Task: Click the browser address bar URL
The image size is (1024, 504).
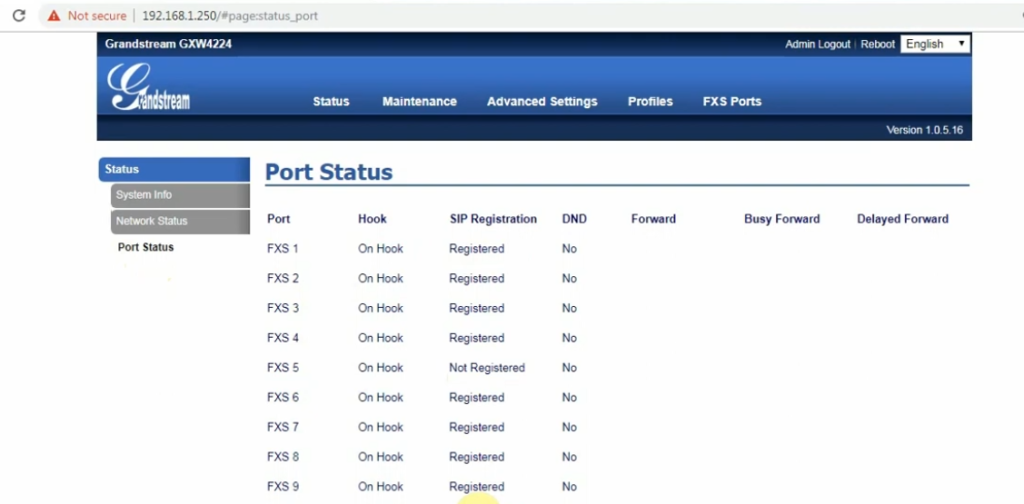Action: [230, 15]
